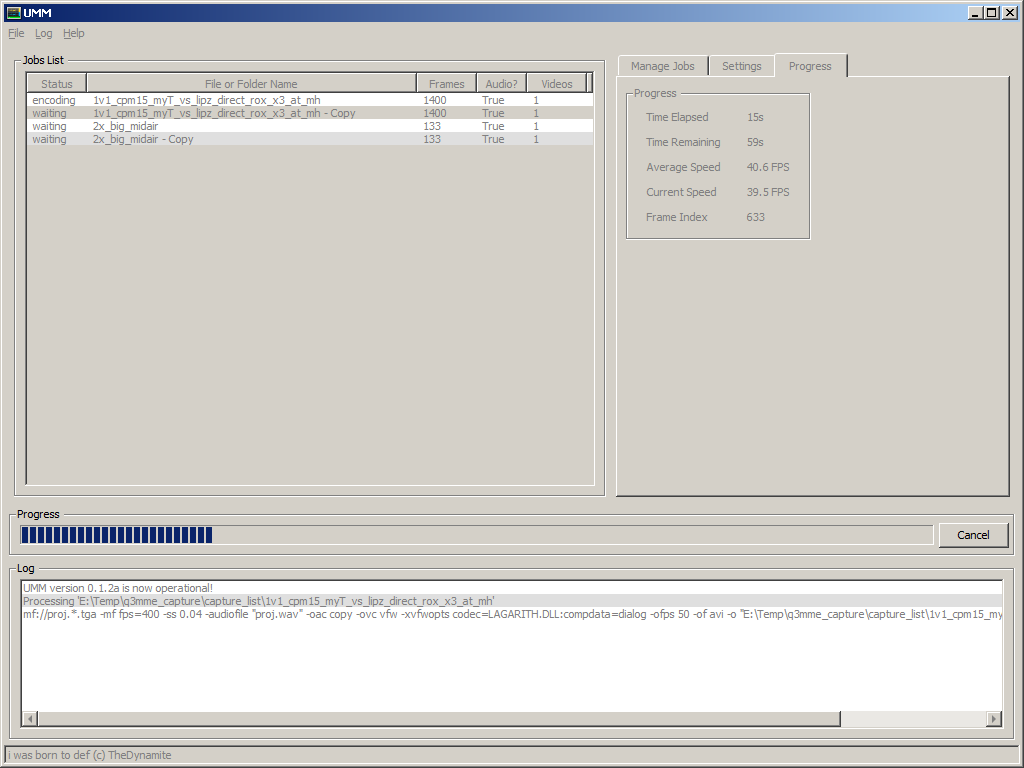This screenshot has height=768, width=1024.
Task: Click the encoding progress bar
Action: point(476,535)
